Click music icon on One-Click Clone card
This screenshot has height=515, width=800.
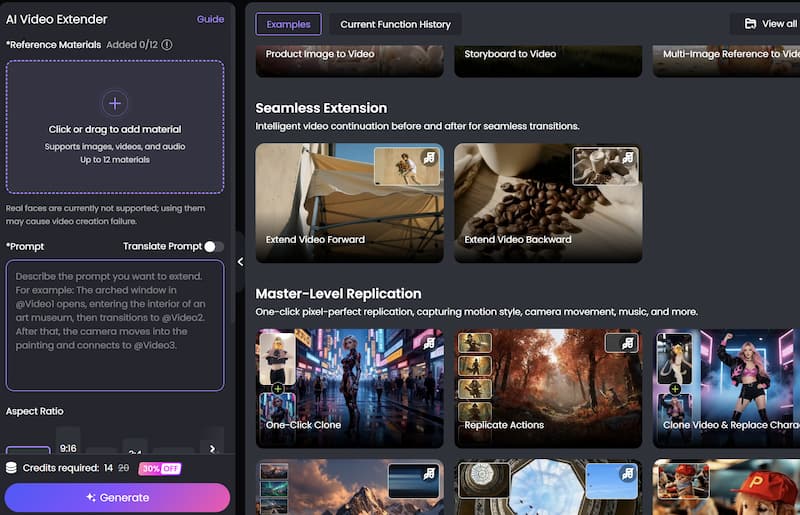(429, 343)
